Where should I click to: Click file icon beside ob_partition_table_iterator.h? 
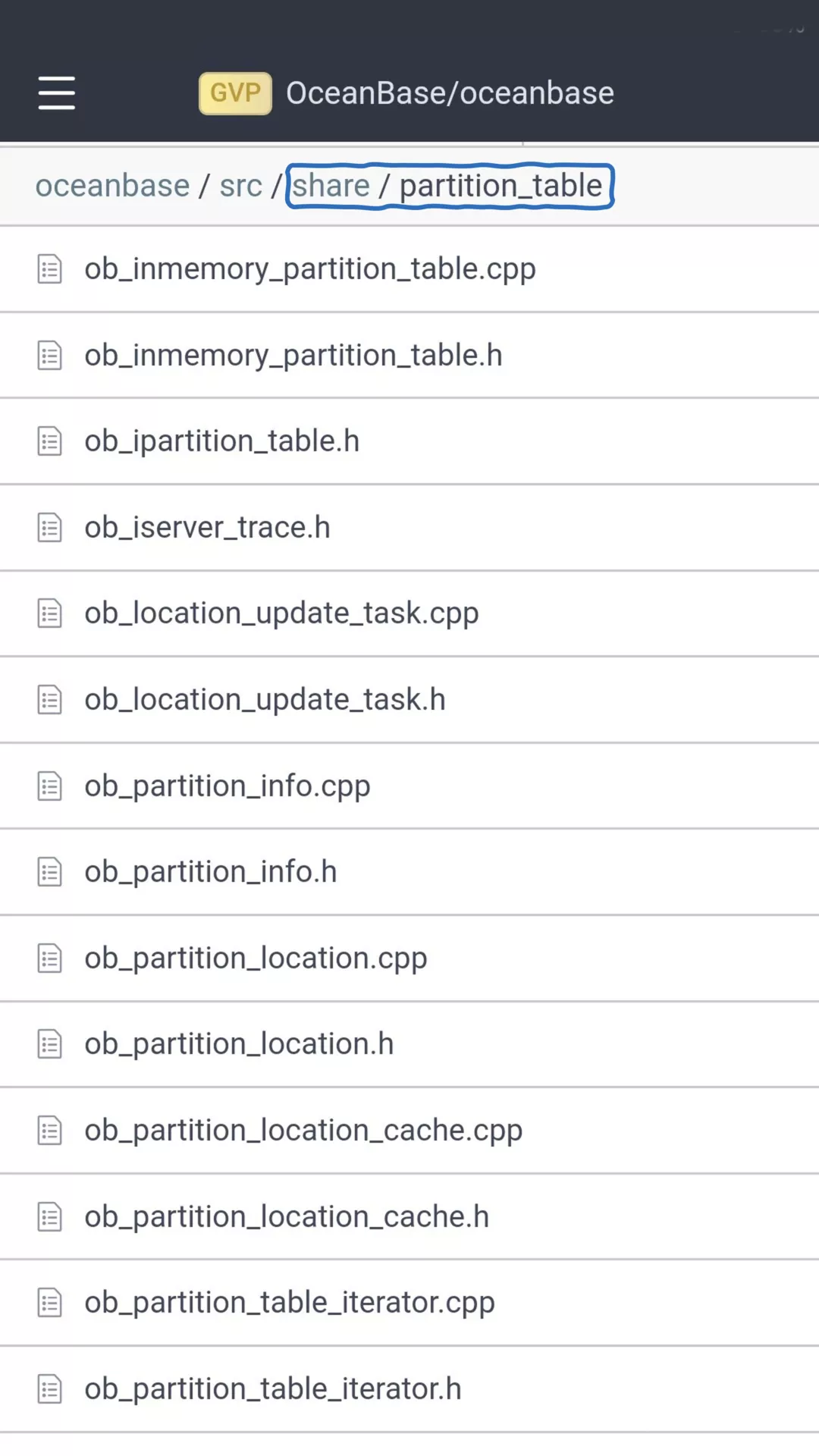(50, 1389)
